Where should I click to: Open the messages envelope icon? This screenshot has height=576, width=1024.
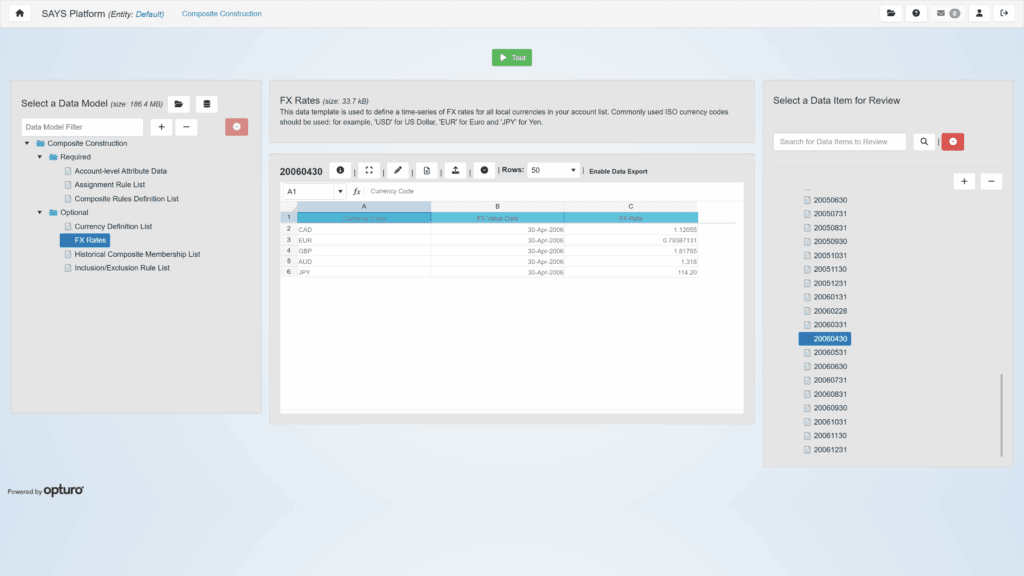tap(946, 14)
